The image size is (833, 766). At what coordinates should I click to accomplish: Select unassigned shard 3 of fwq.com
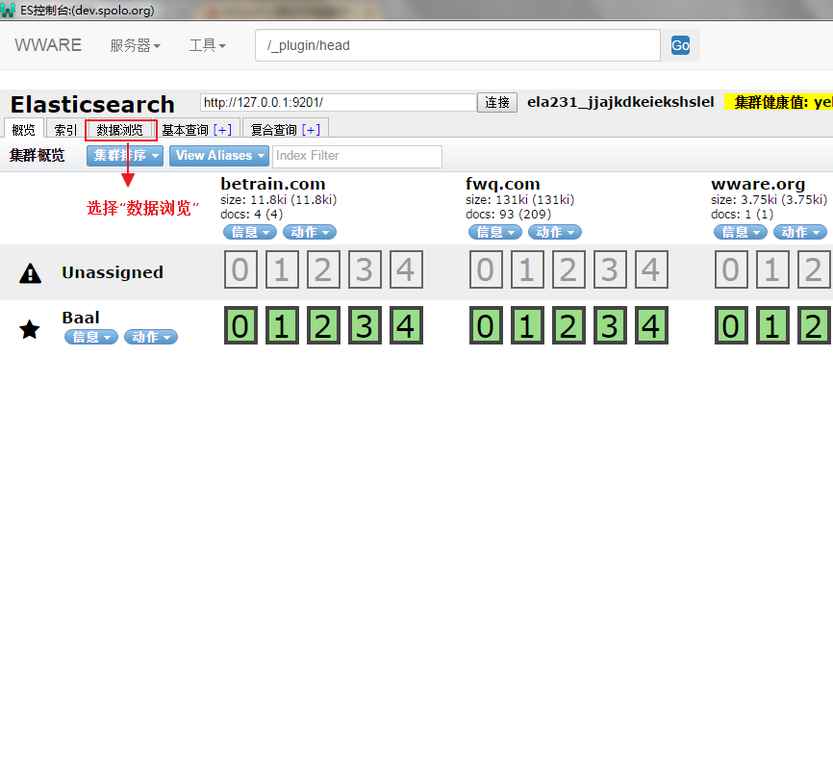[610, 269]
